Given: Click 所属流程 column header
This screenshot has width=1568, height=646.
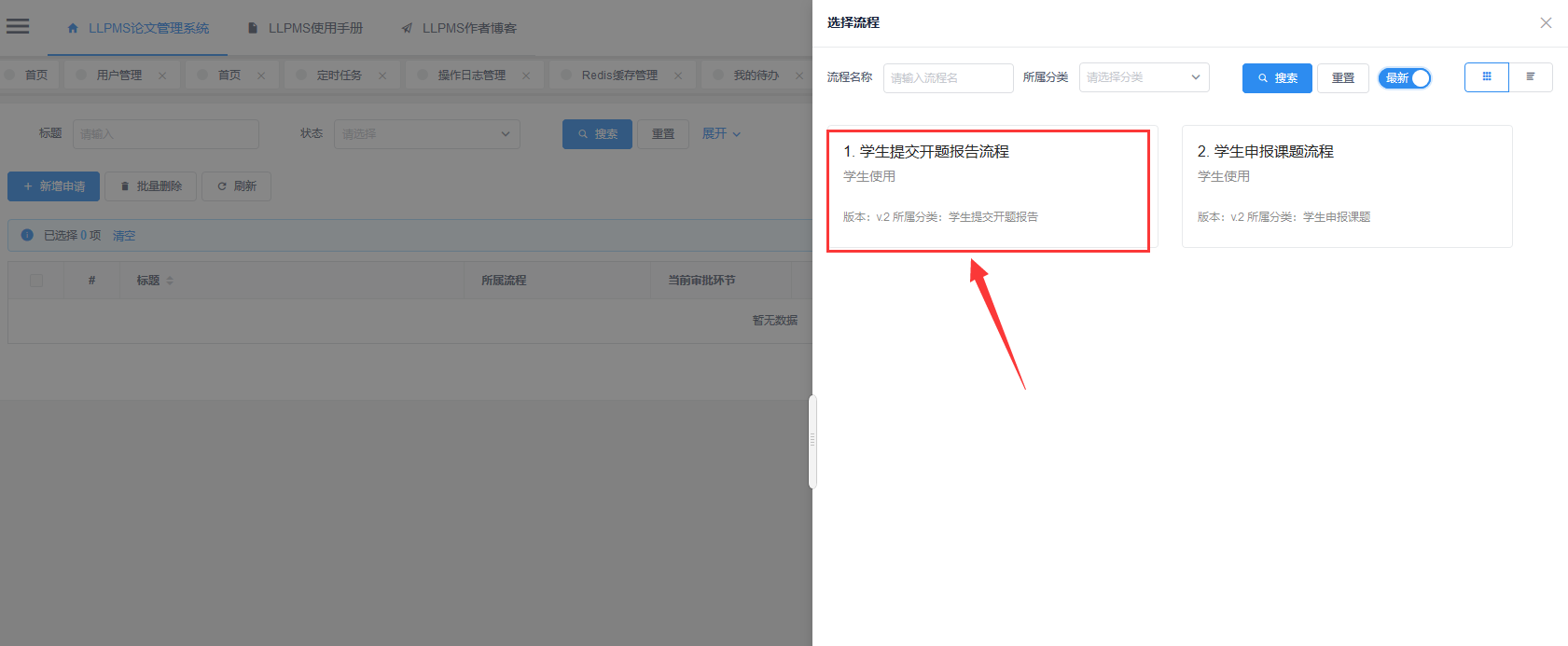Looking at the screenshot, I should [x=504, y=281].
